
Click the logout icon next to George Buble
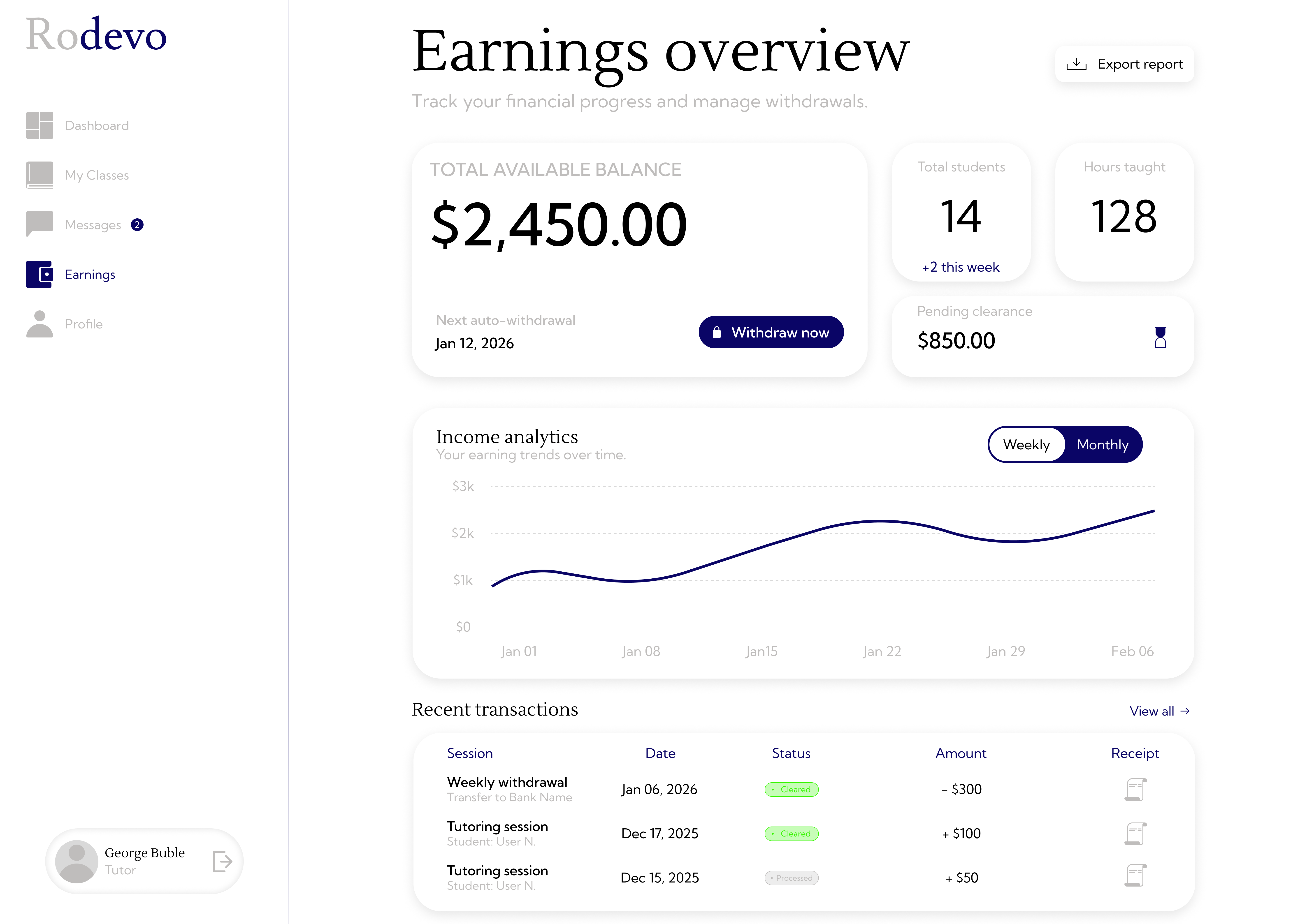pyautogui.click(x=222, y=862)
